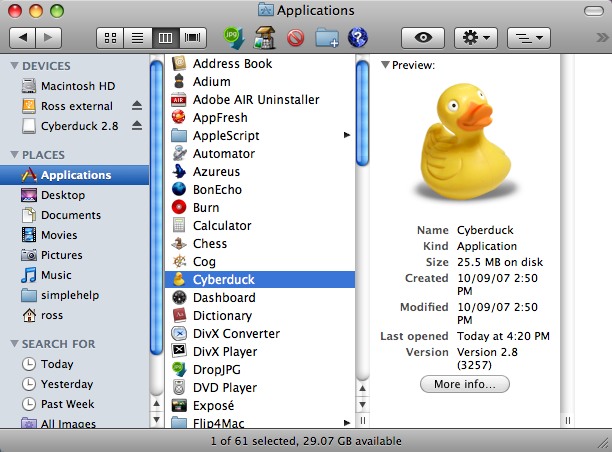Screen dimensions: 612x452
Task: Open Music in the sidebar
Action: [74, 275]
